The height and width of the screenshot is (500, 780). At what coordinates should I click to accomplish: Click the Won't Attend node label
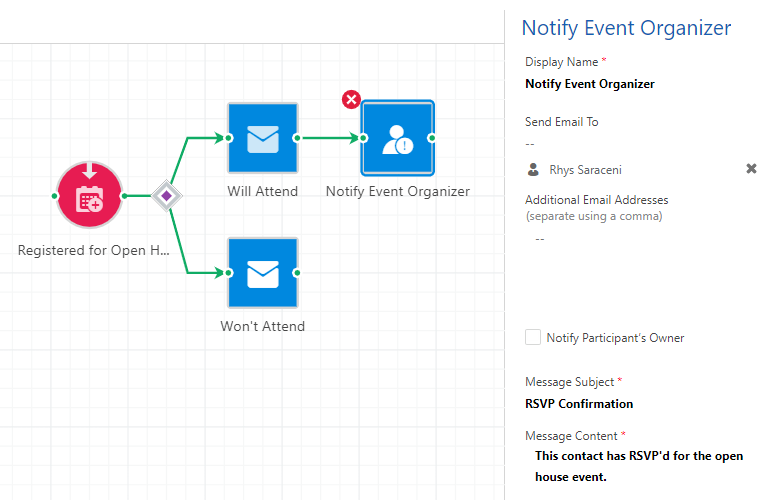point(263,326)
